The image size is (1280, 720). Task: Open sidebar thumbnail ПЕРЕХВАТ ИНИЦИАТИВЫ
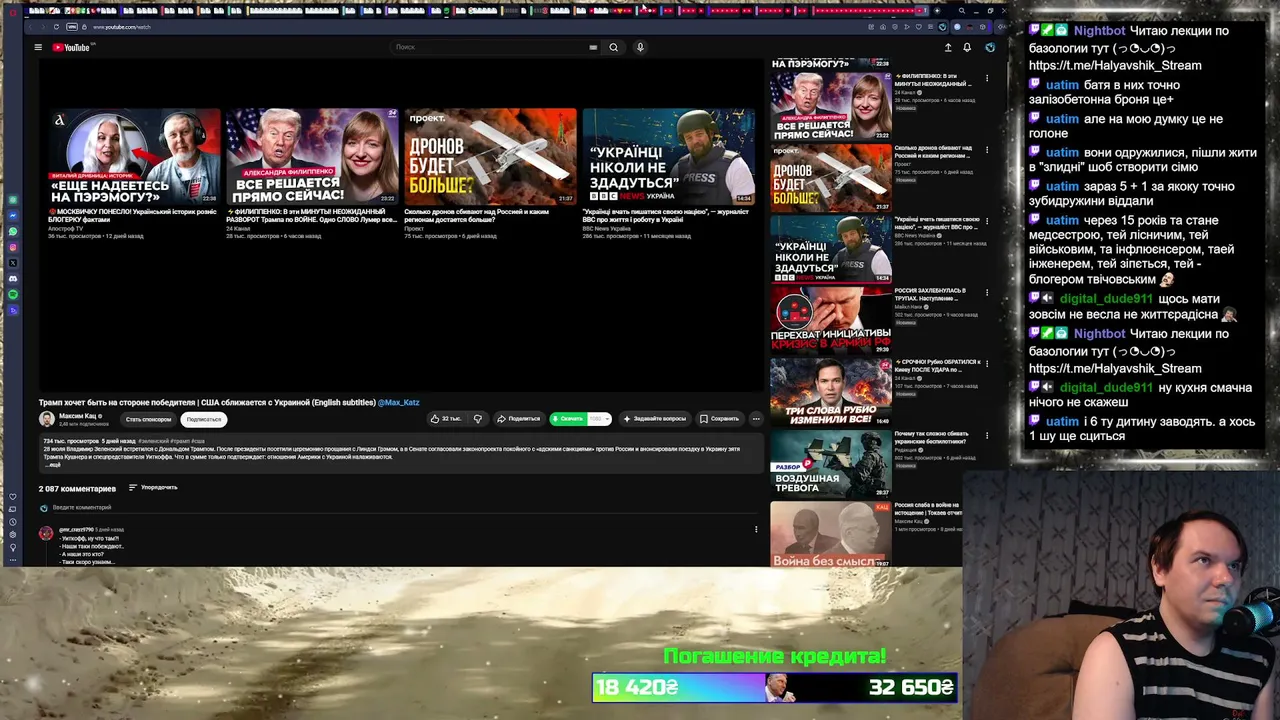830,320
